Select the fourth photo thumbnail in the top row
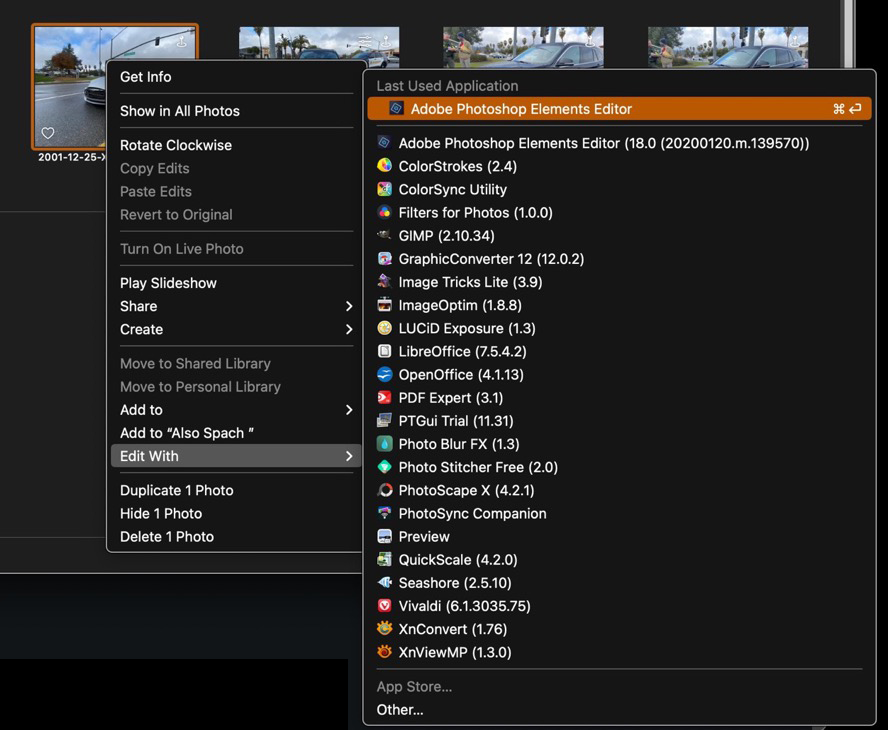Image resolution: width=888 pixels, height=730 pixels. point(728,46)
